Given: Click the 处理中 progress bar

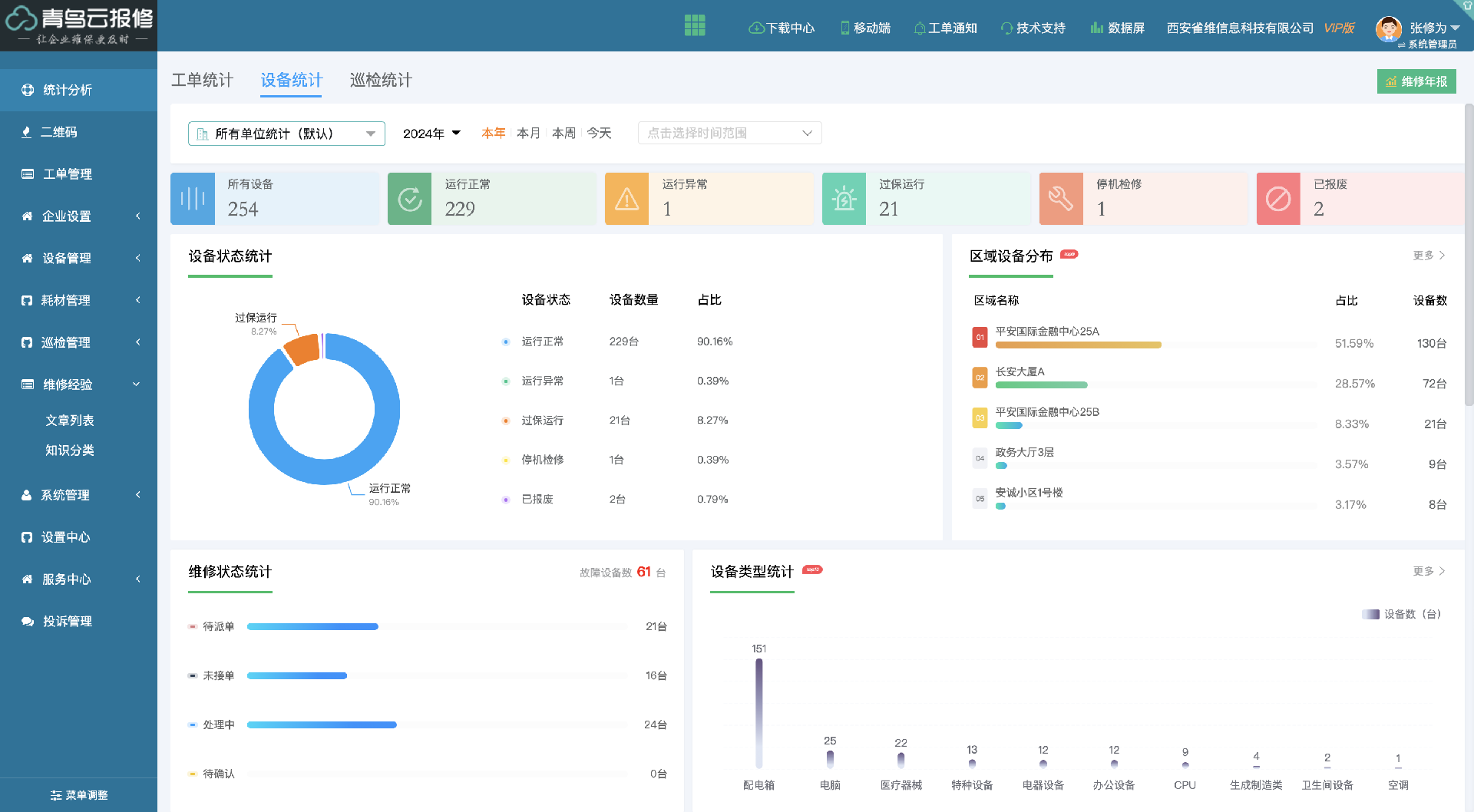Looking at the screenshot, I should point(322,725).
